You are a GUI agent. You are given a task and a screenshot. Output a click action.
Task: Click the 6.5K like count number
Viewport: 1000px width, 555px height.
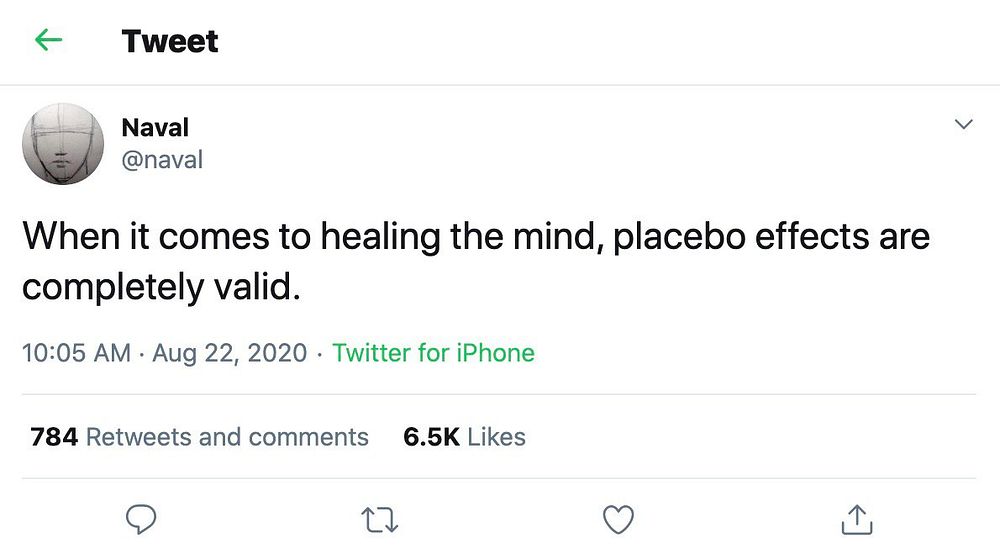click(431, 437)
